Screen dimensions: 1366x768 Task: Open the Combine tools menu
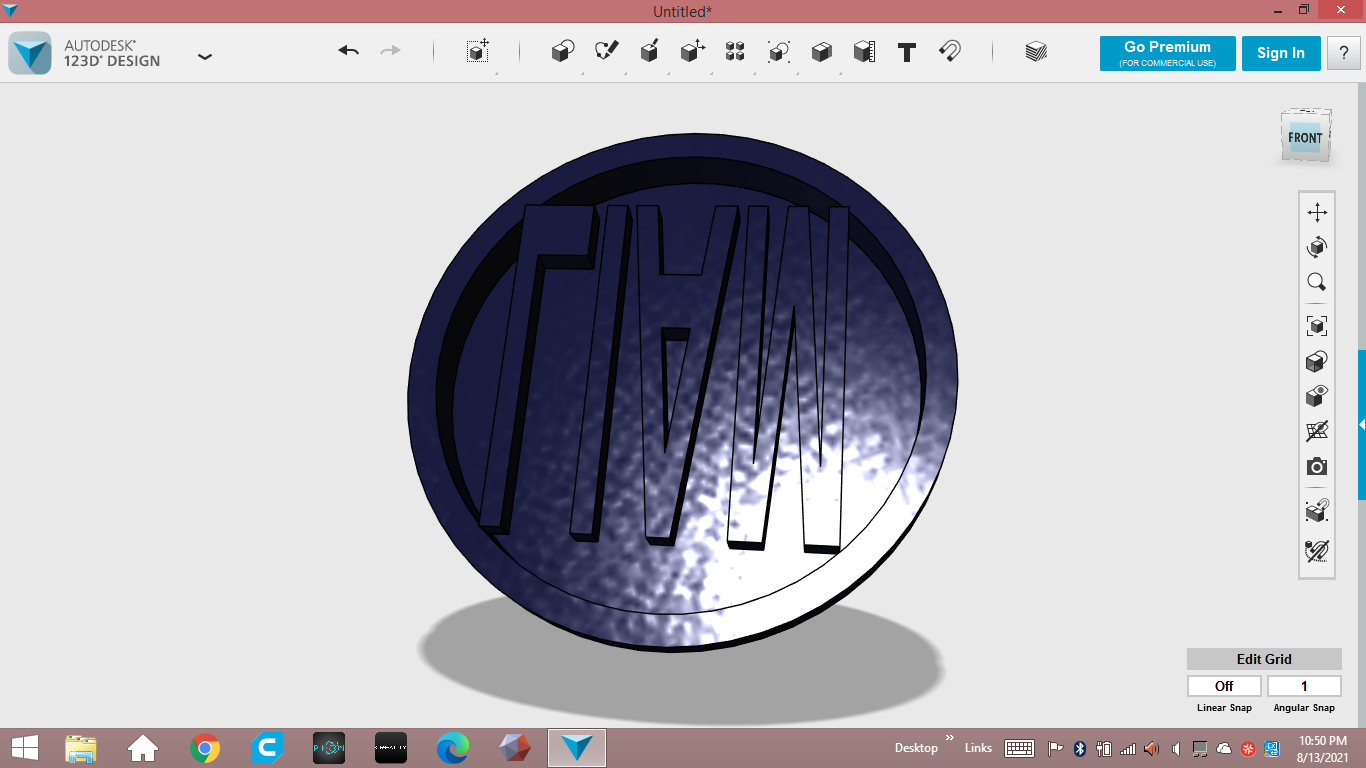pos(822,51)
